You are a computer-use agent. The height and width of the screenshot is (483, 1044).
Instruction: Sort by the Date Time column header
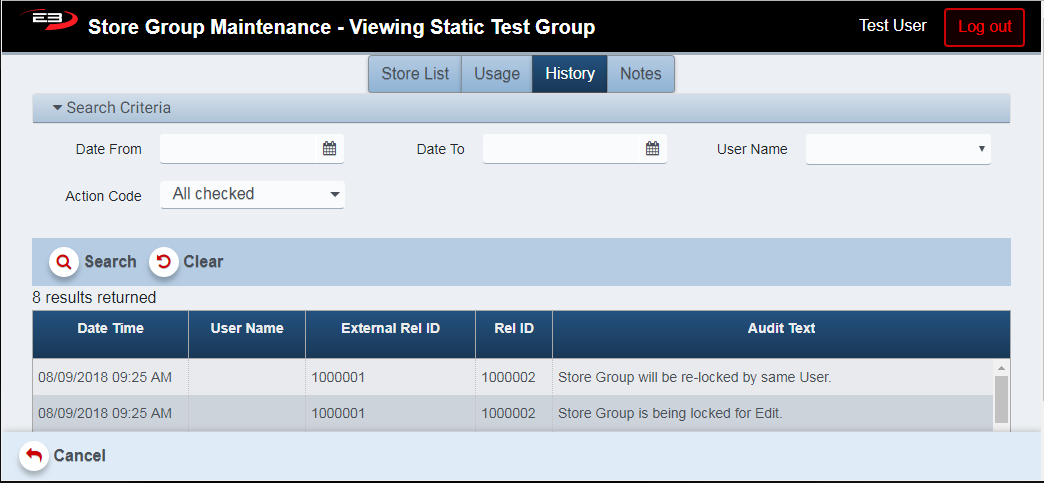click(110, 328)
